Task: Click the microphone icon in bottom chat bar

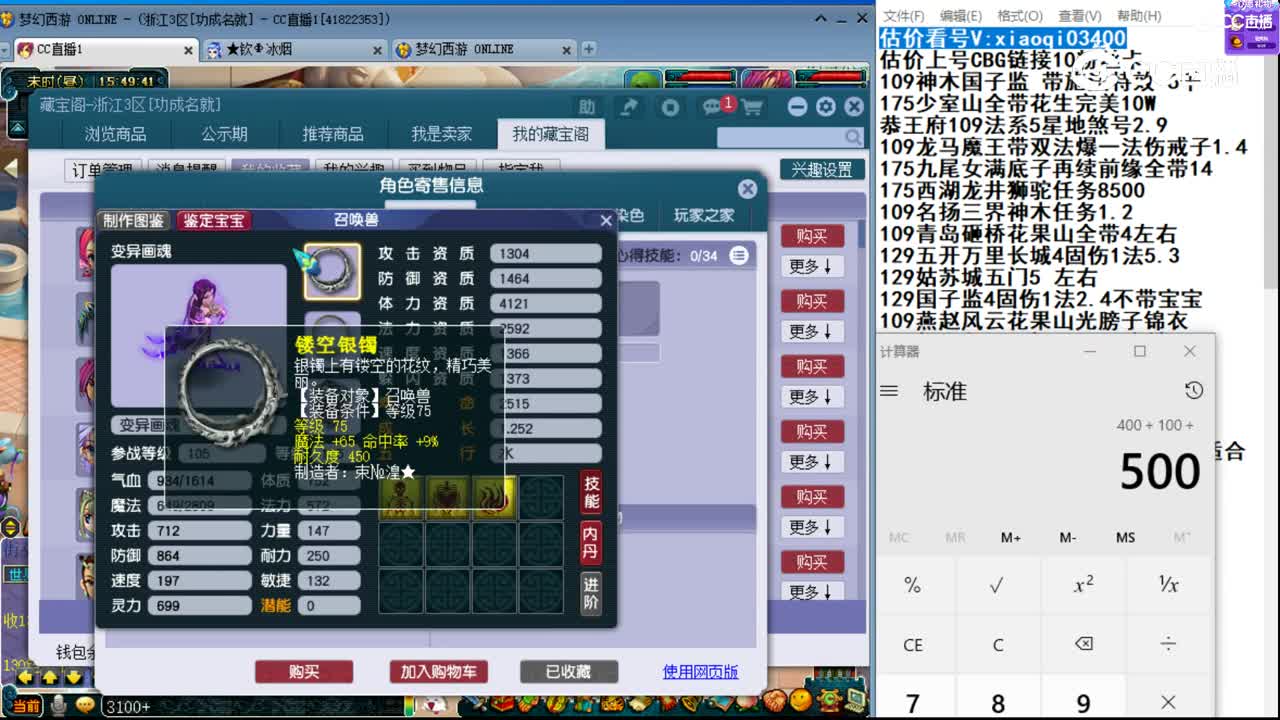Action: [59, 706]
